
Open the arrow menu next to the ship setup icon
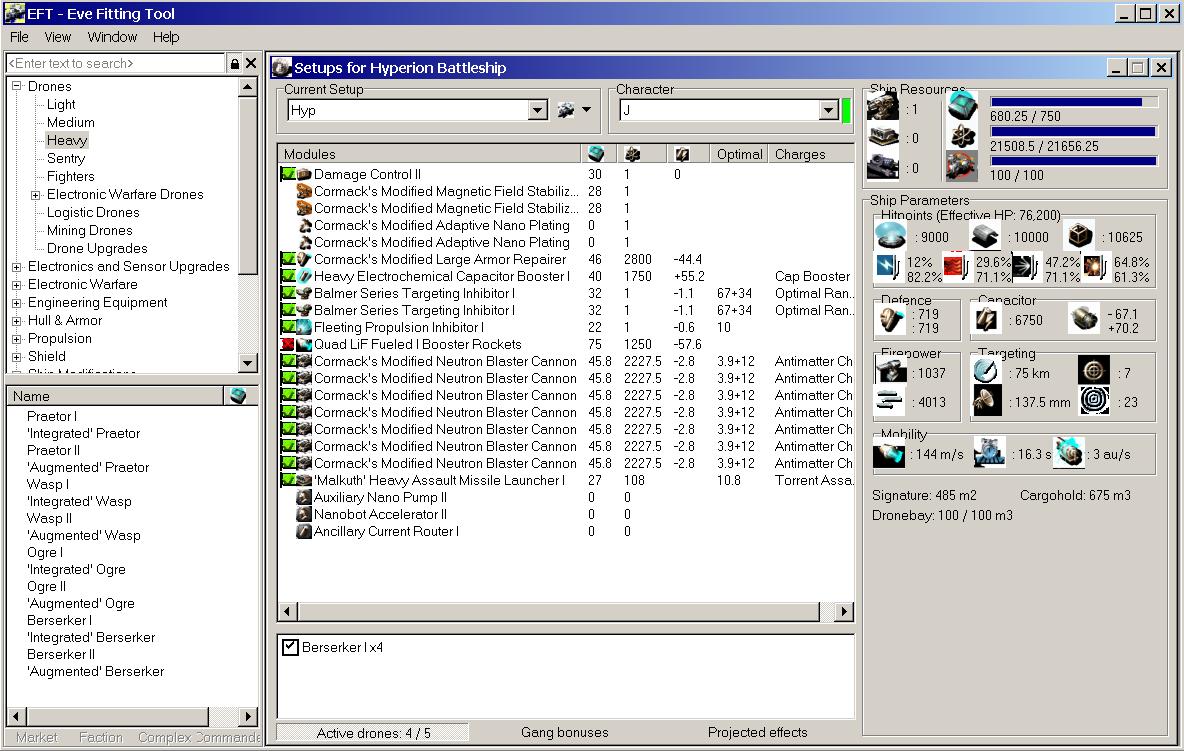[x=587, y=110]
